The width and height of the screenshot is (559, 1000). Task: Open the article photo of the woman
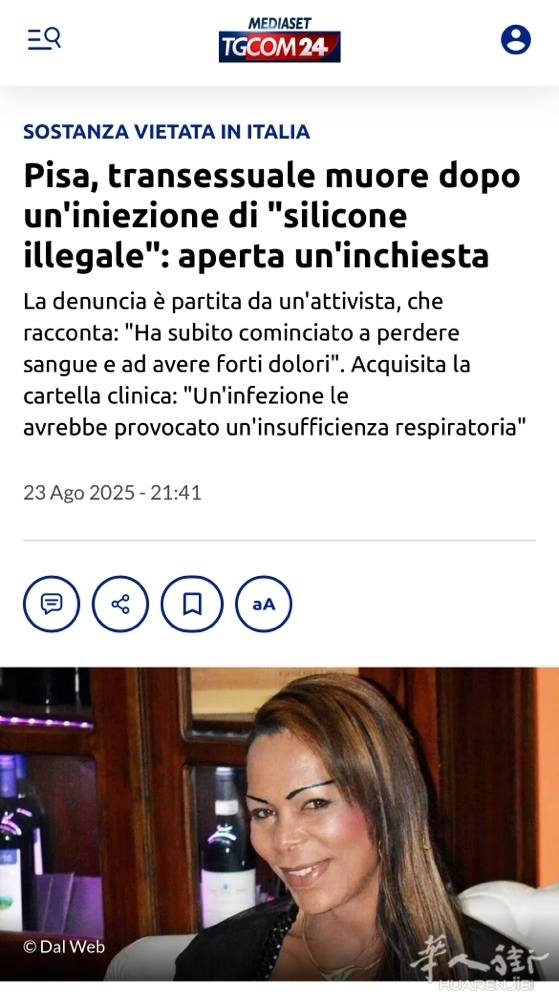(x=280, y=824)
